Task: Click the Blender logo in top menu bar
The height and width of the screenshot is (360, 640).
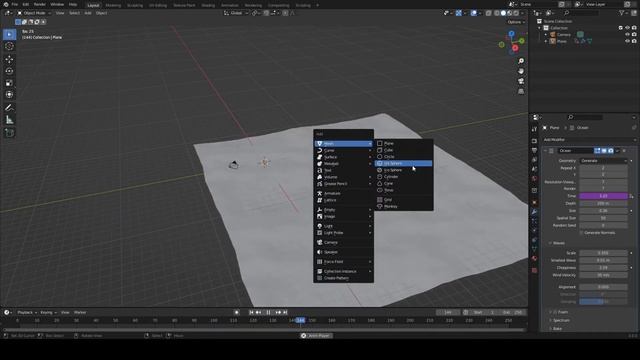Action: [6, 4]
